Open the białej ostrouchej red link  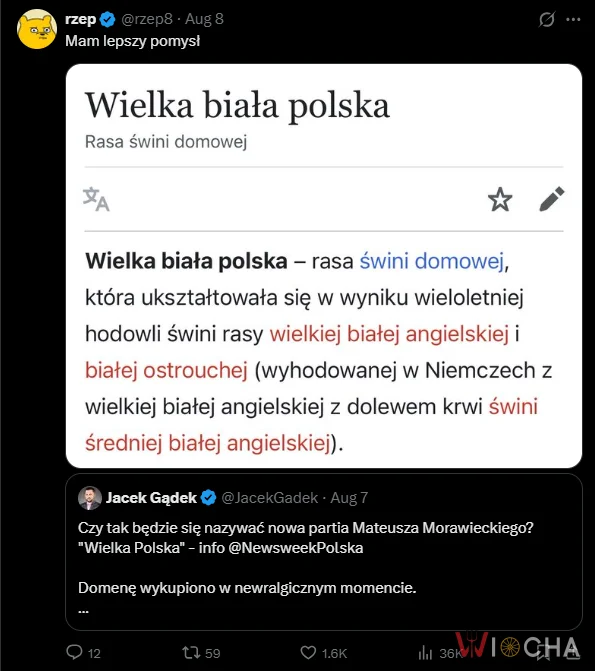click(167, 370)
